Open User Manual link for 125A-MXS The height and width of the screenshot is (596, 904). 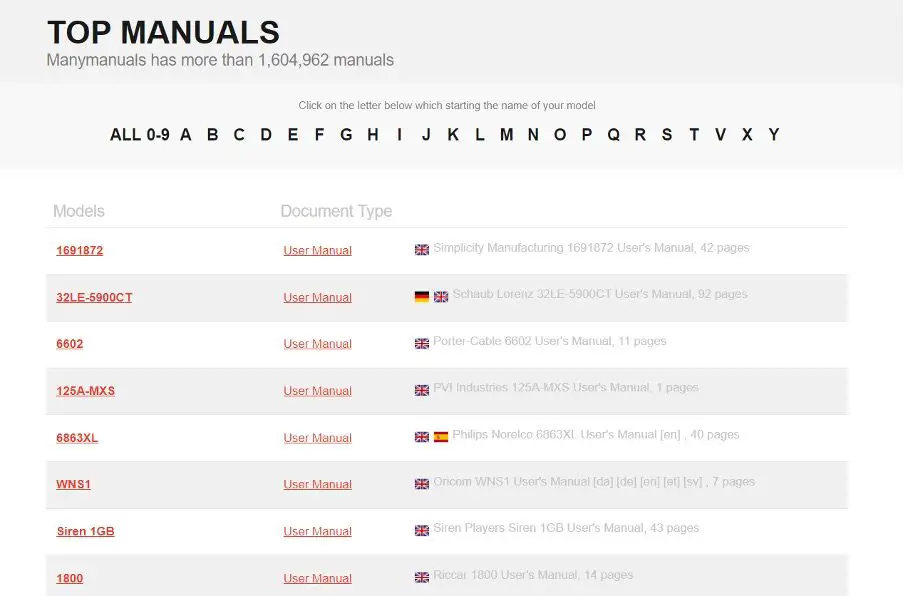pyautogui.click(x=318, y=391)
